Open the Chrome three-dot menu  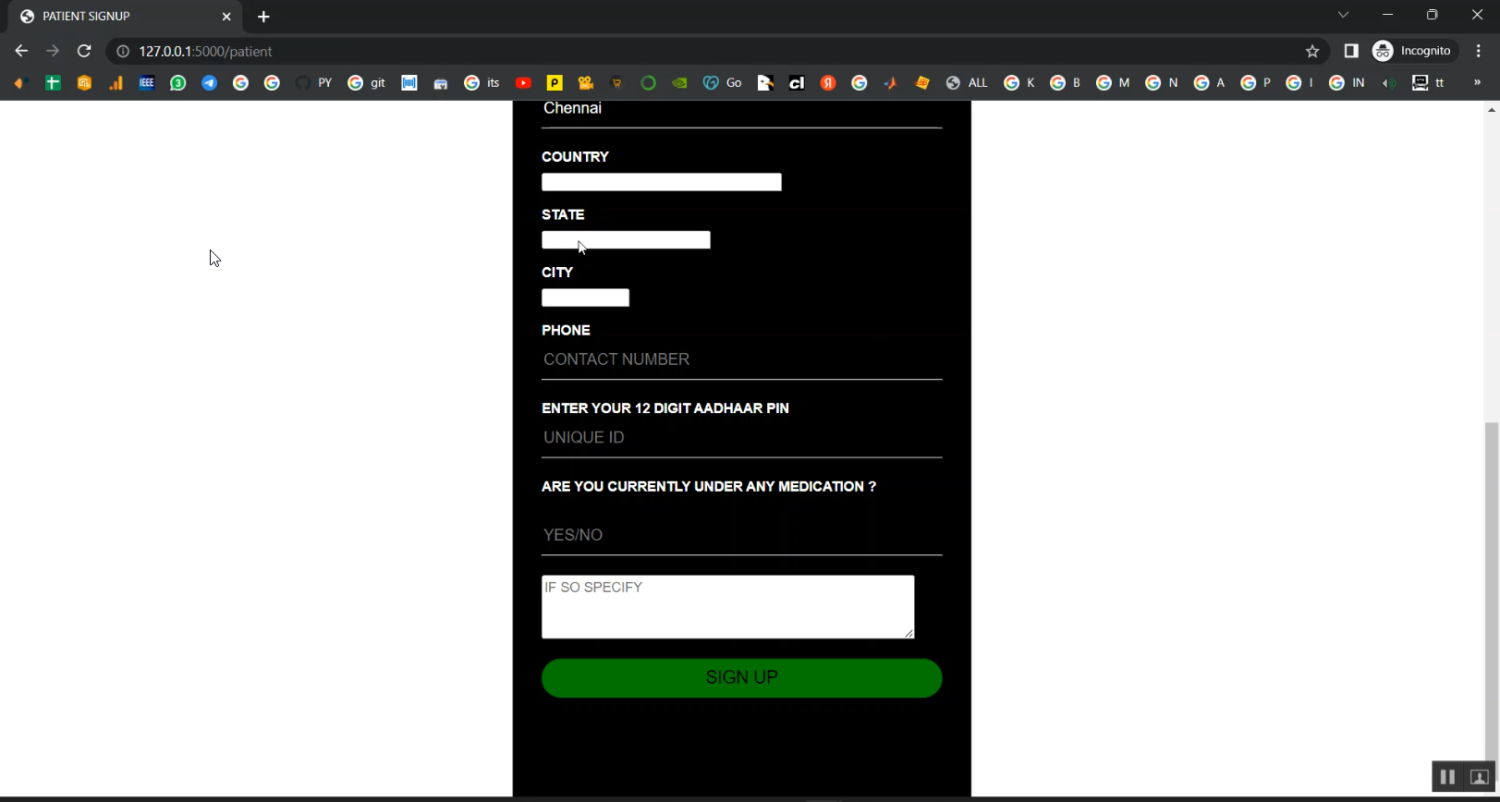click(x=1478, y=51)
